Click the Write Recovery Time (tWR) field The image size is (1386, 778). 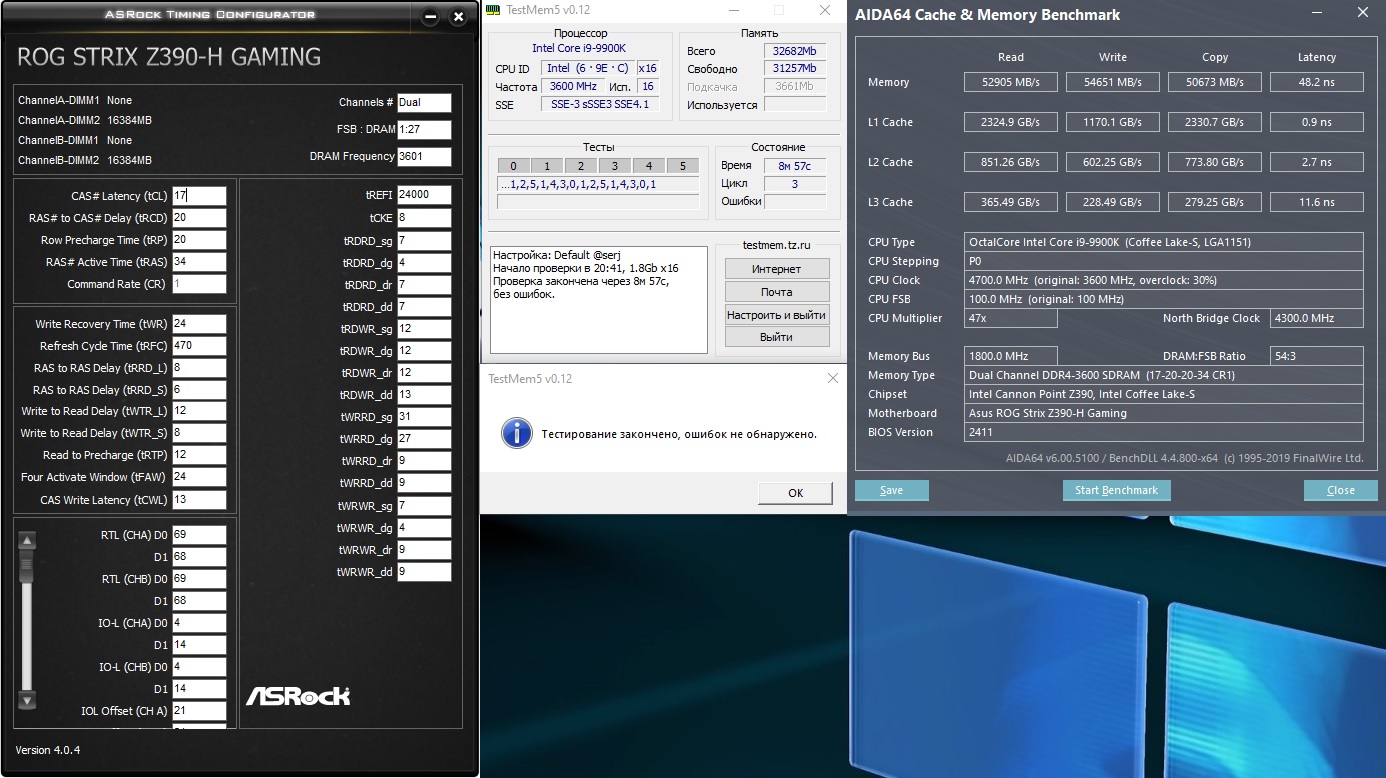[x=199, y=324]
